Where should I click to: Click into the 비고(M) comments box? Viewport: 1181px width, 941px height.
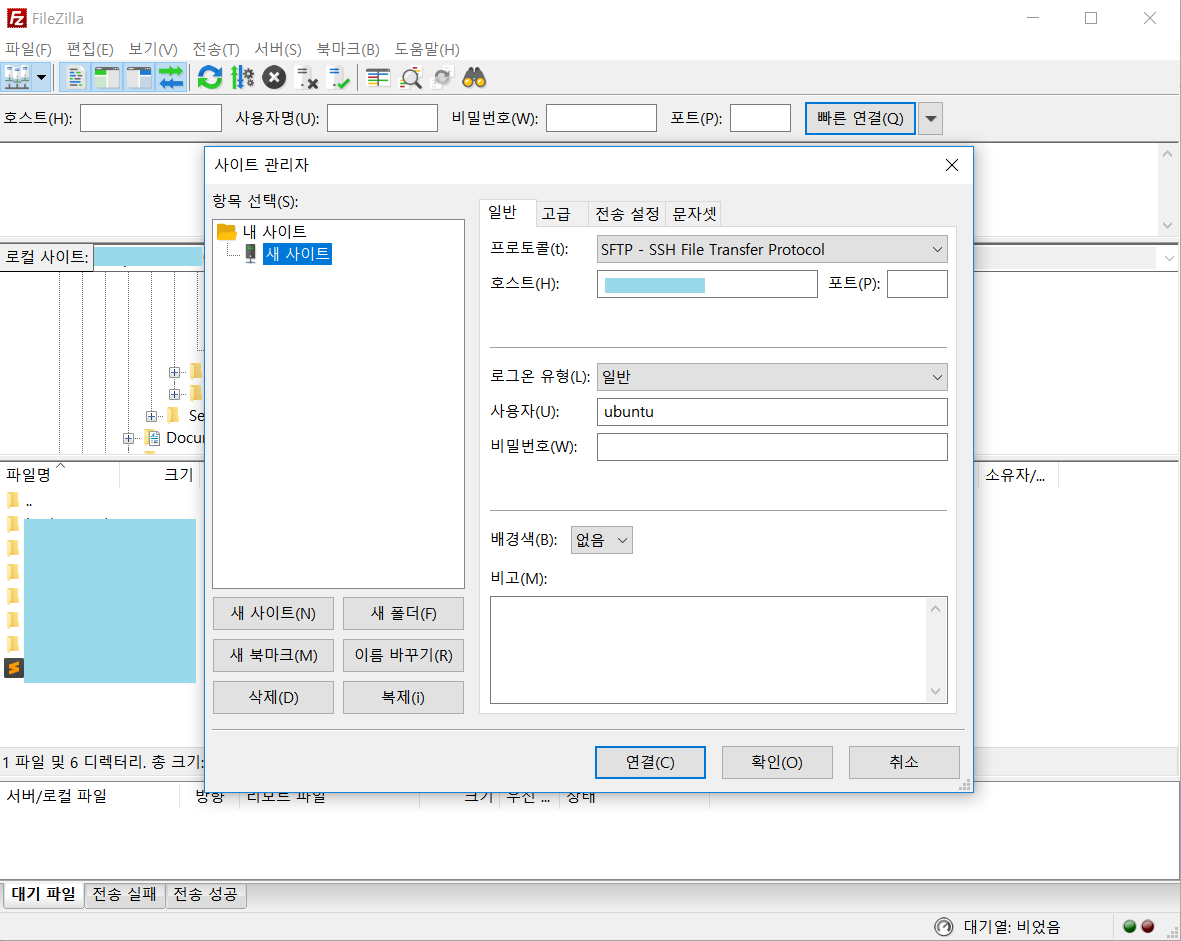pos(719,650)
